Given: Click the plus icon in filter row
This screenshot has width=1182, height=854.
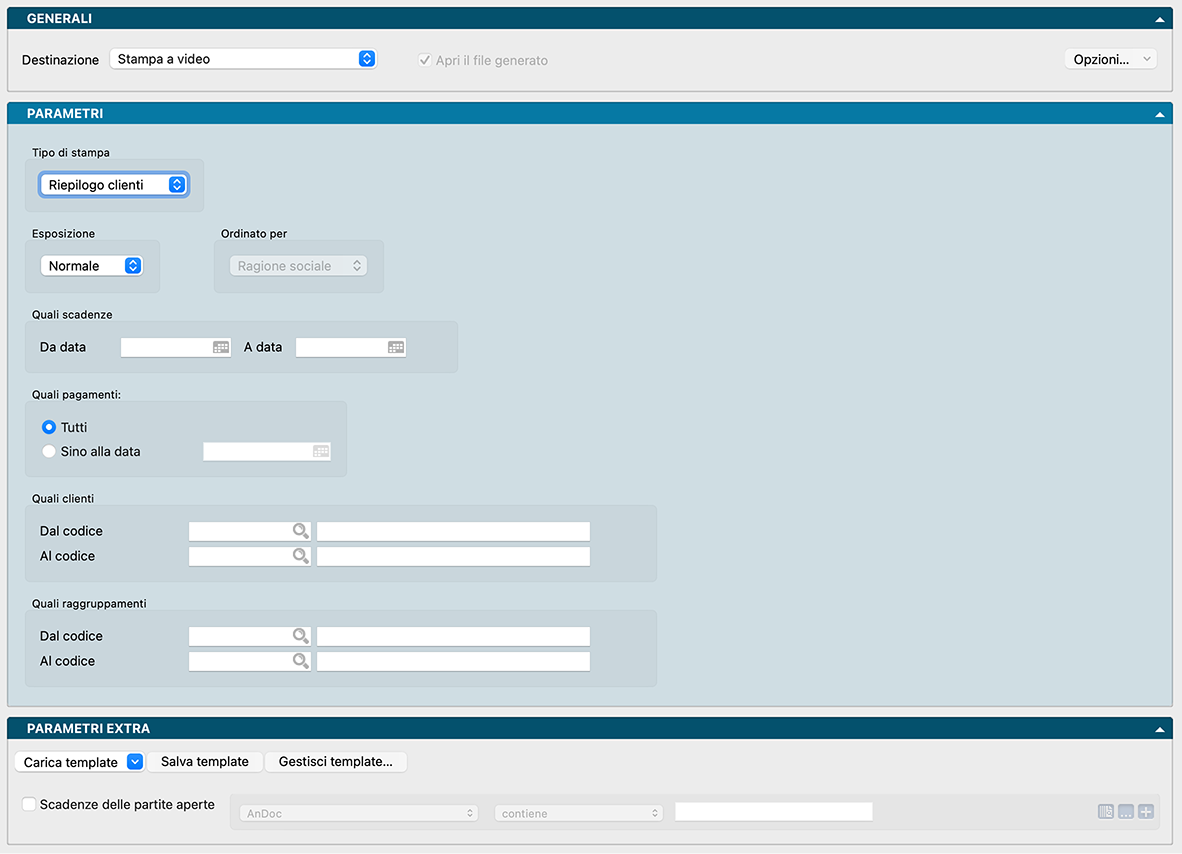Looking at the screenshot, I should 1146,812.
